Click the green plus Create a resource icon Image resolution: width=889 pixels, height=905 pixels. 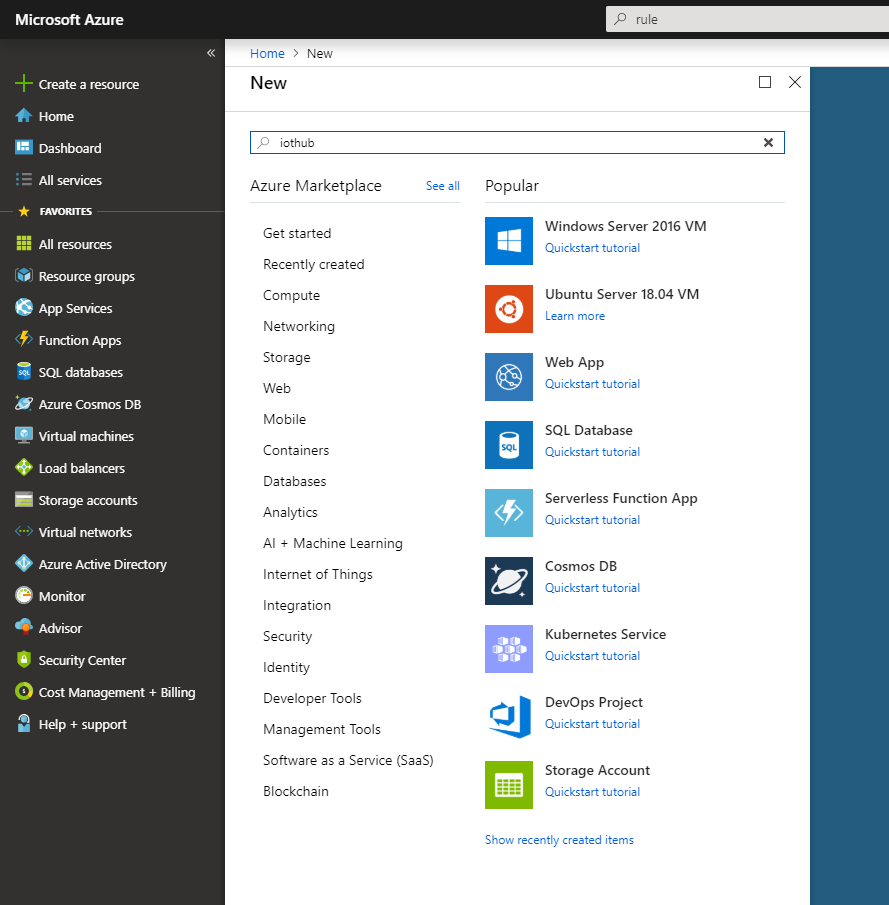click(x=24, y=84)
